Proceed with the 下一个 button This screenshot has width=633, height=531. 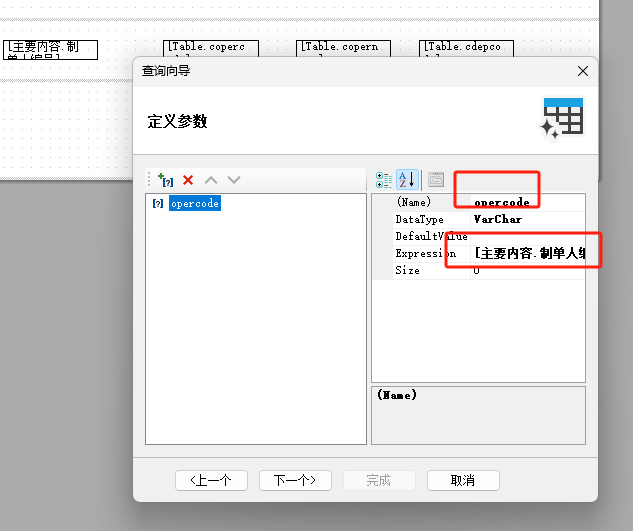pos(295,481)
